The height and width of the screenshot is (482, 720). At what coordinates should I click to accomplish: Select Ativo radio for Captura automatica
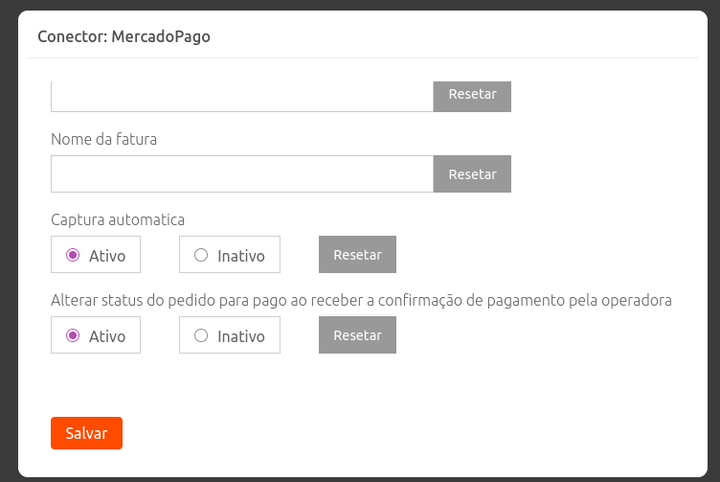tap(73, 255)
